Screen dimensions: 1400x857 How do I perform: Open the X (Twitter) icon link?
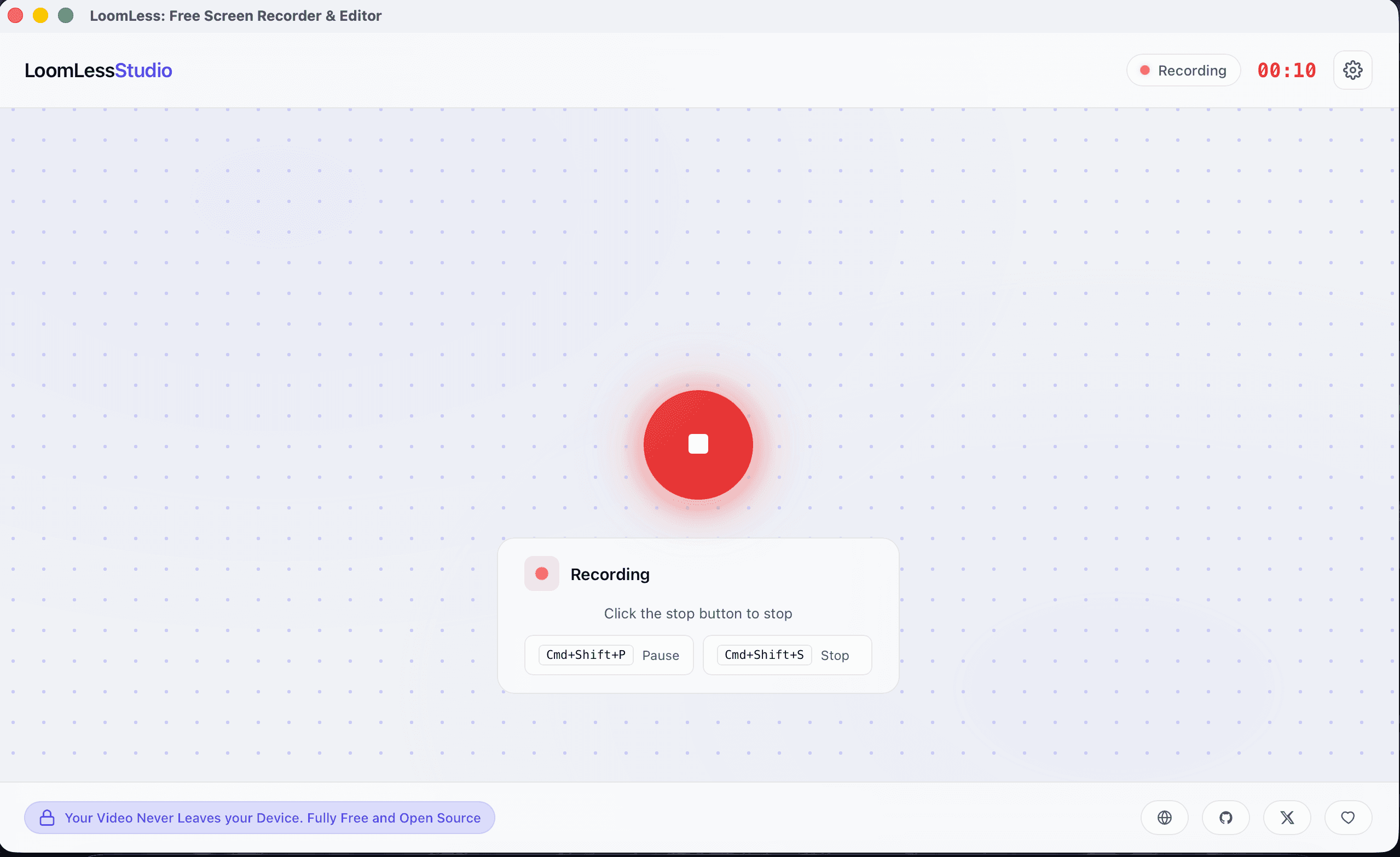(1287, 817)
